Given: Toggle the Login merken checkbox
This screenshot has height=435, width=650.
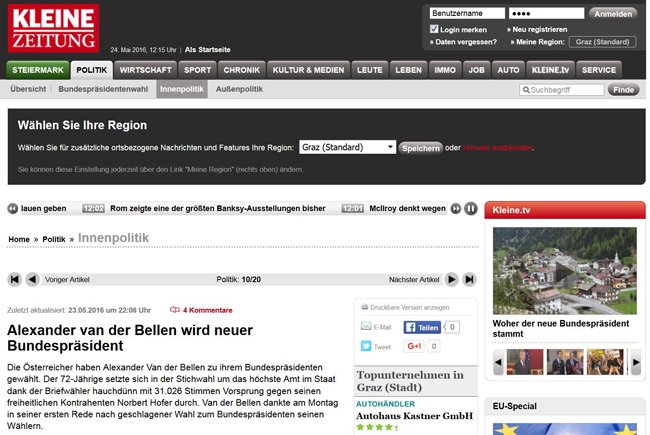Looking at the screenshot, I should tap(433, 30).
